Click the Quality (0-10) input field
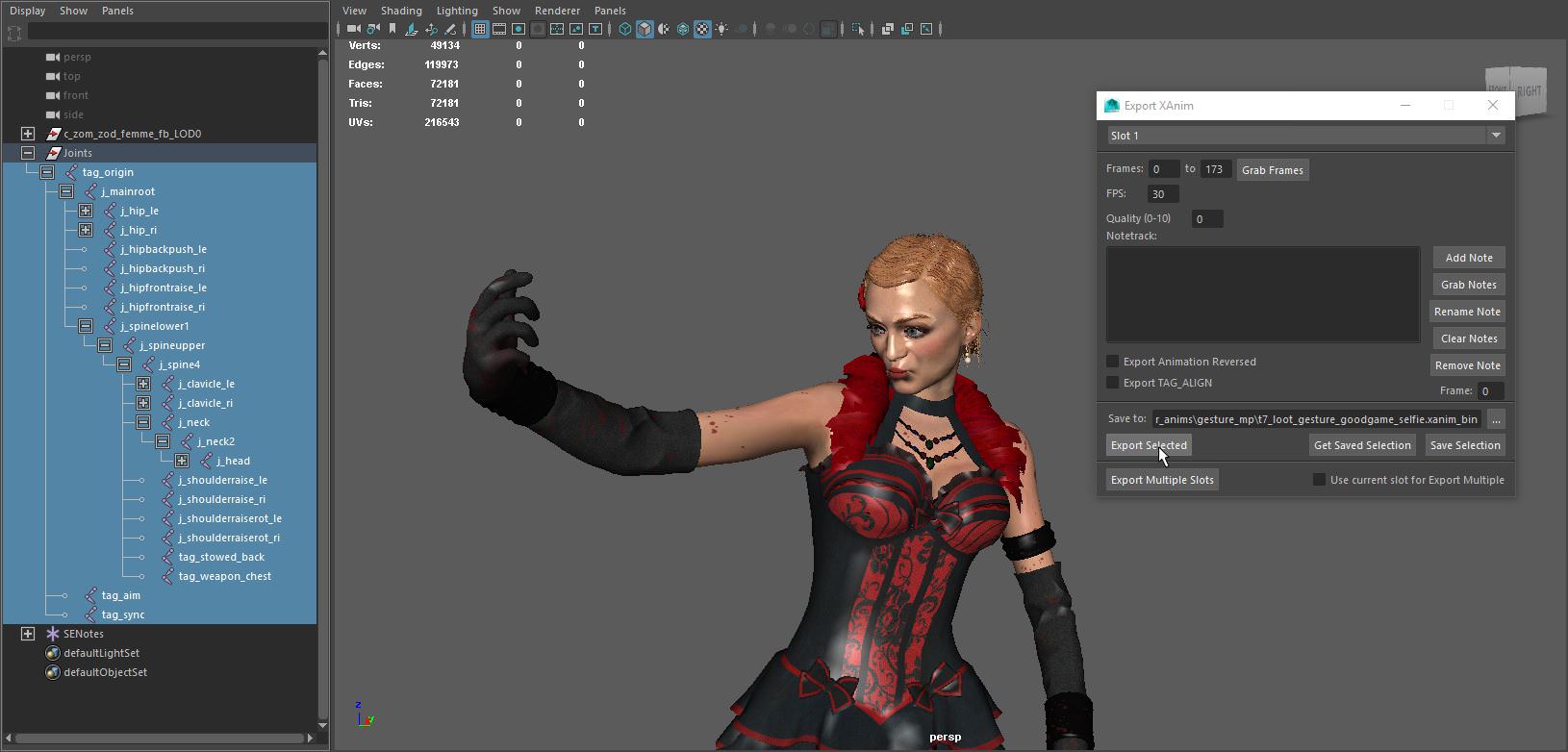This screenshot has height=752, width=1568. point(1207,219)
